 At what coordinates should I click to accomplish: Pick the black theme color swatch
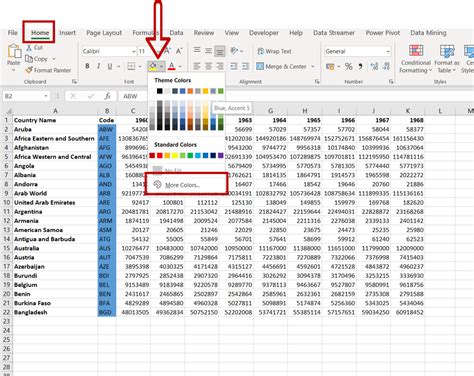tap(160, 91)
